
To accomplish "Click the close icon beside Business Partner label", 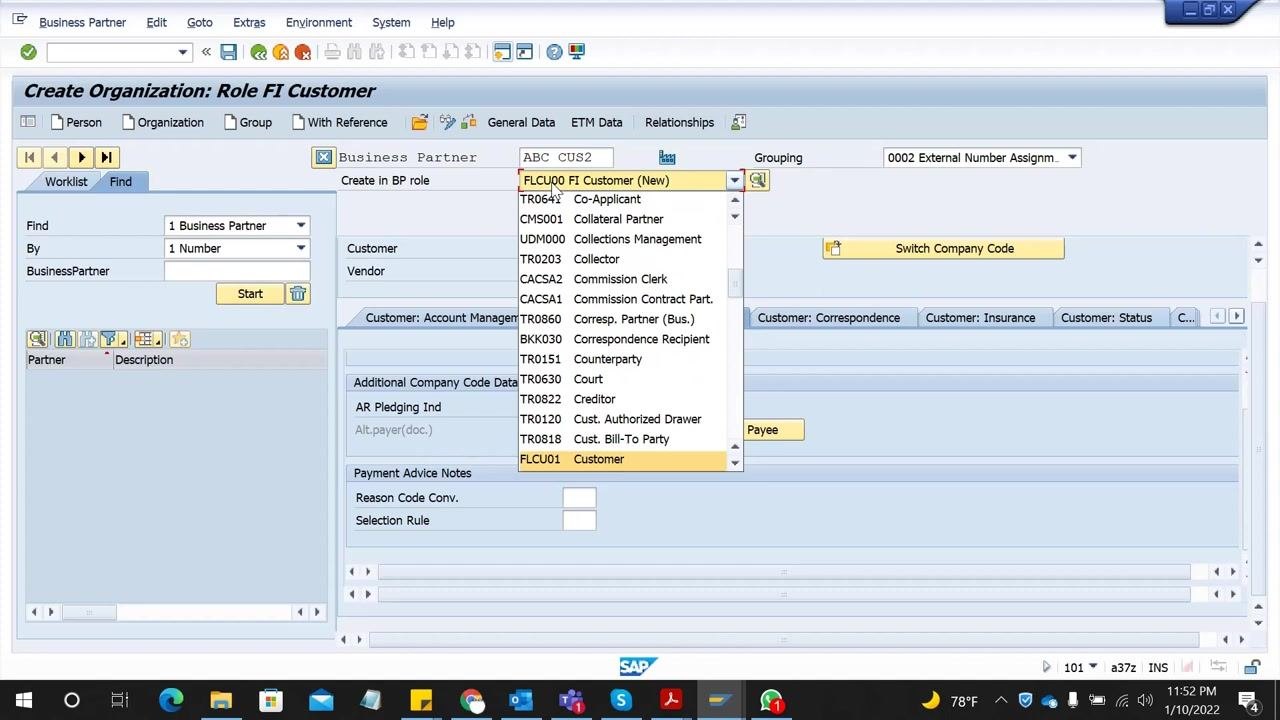I will pos(323,157).
